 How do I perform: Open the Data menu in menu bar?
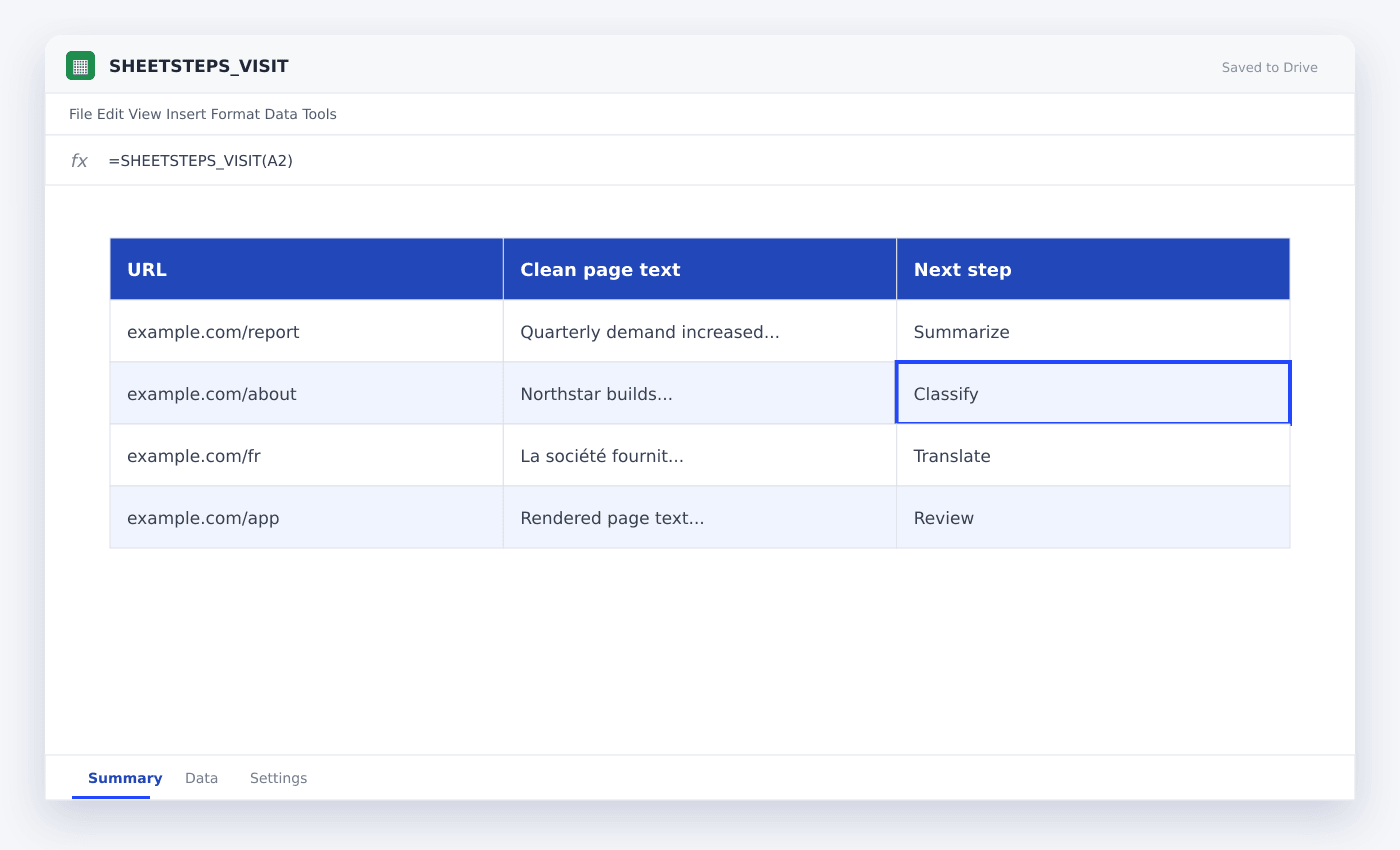[x=281, y=114]
